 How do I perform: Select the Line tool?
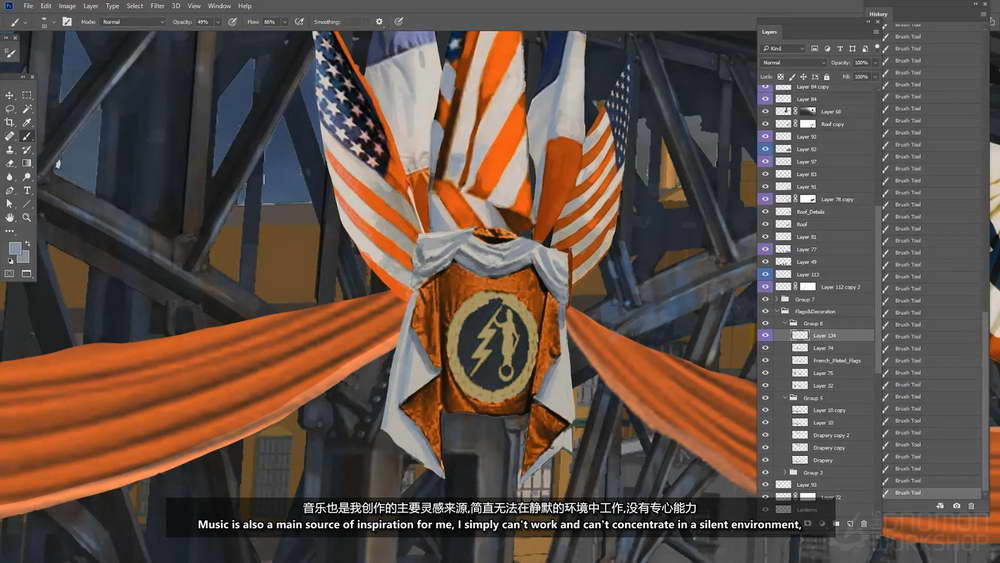(27, 204)
